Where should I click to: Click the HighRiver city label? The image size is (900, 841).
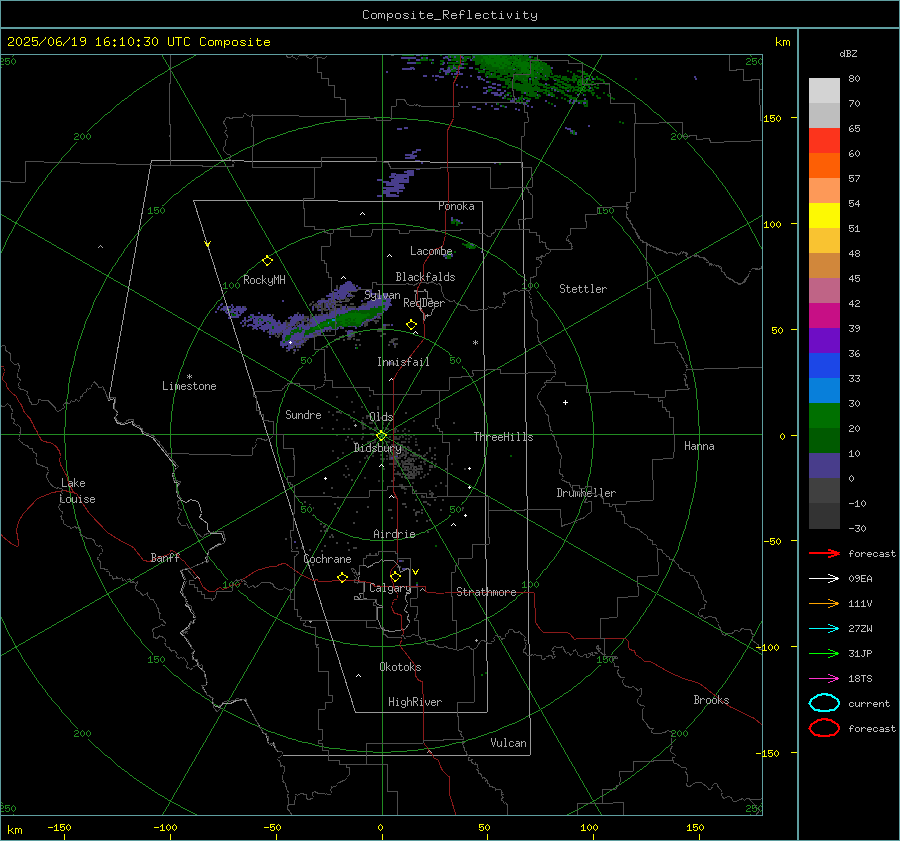click(x=415, y=702)
